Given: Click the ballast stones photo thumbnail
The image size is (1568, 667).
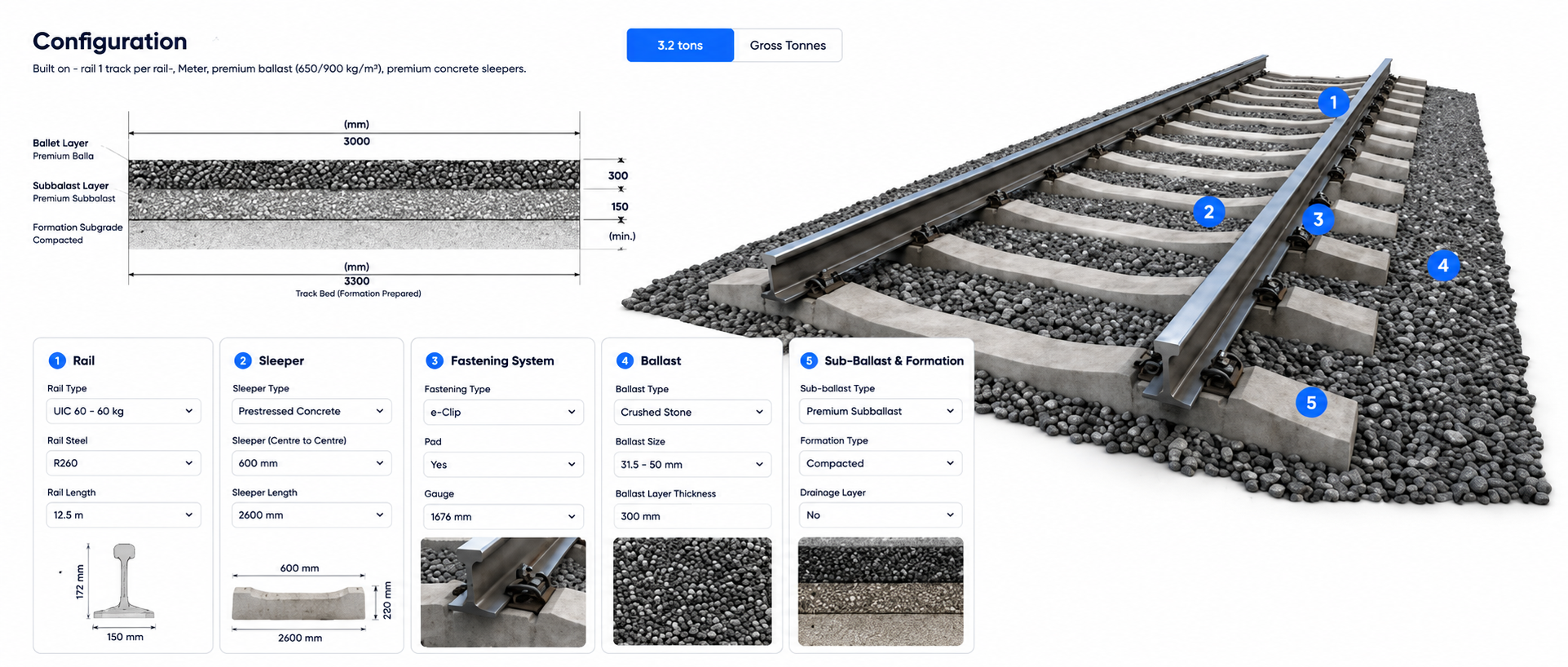Looking at the screenshot, I should click(x=692, y=591).
